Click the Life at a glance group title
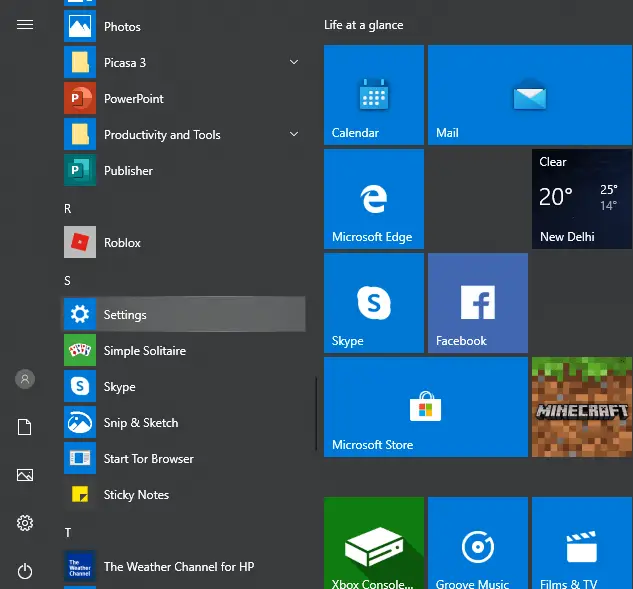The height and width of the screenshot is (589, 633). [363, 25]
